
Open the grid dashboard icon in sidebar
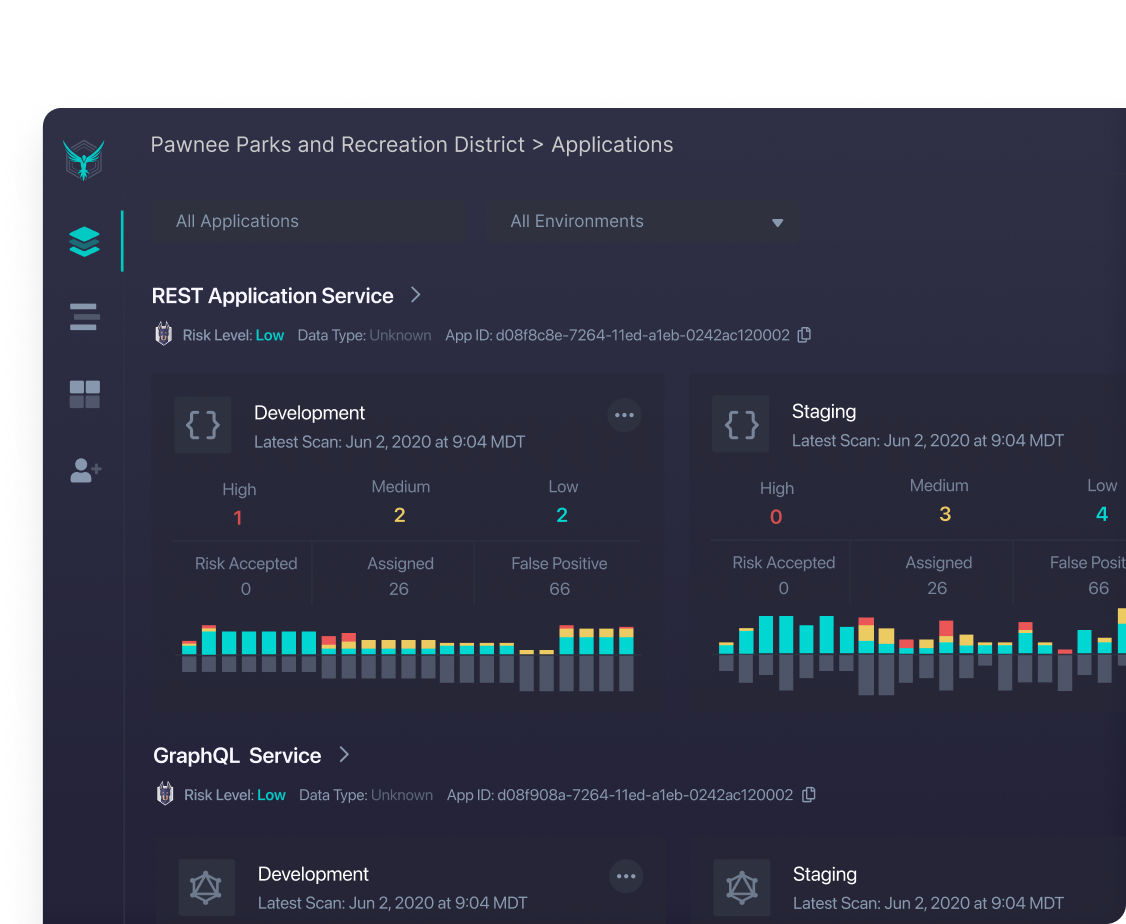(84, 394)
